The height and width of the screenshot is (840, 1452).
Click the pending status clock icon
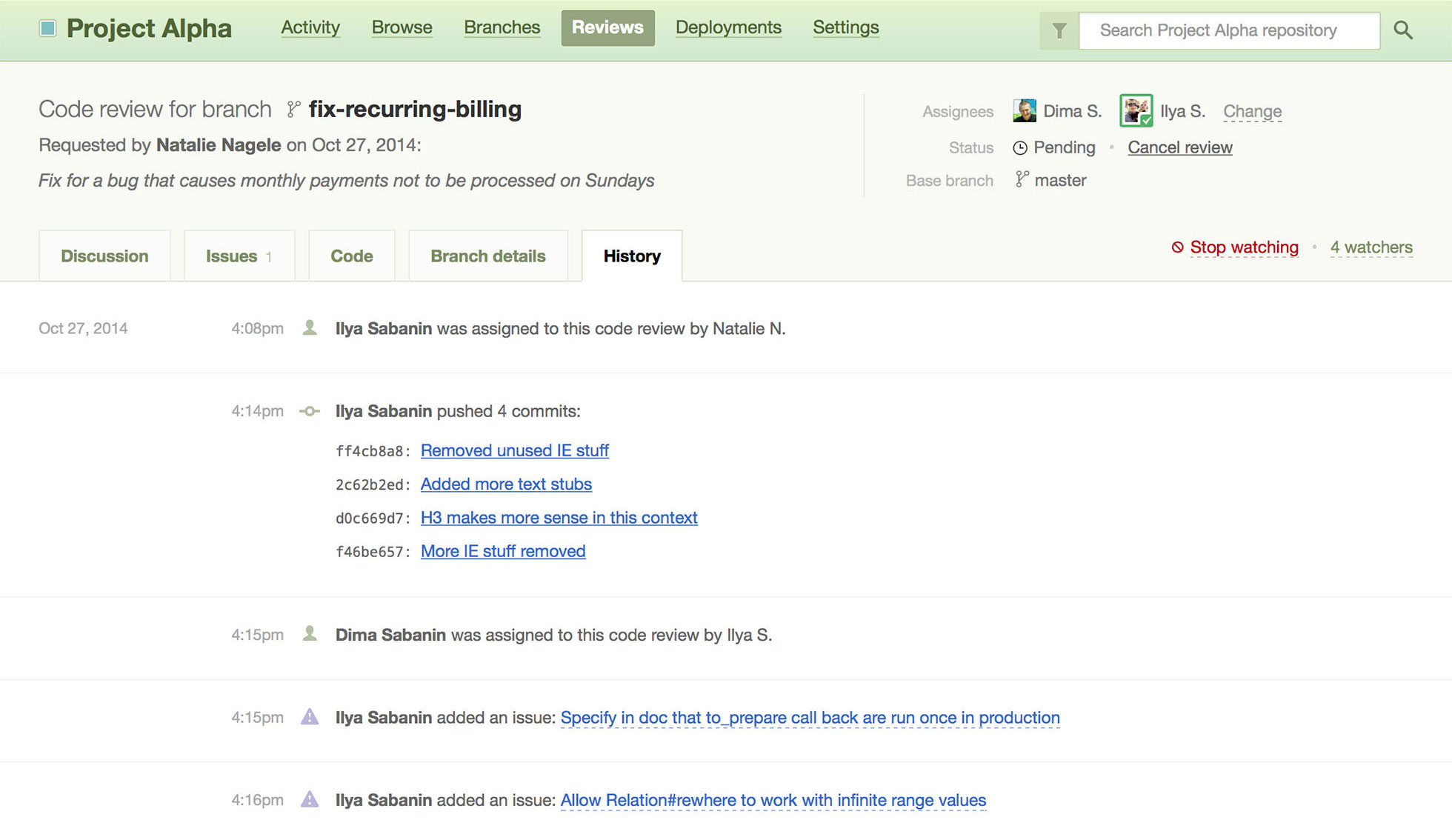click(x=1020, y=148)
